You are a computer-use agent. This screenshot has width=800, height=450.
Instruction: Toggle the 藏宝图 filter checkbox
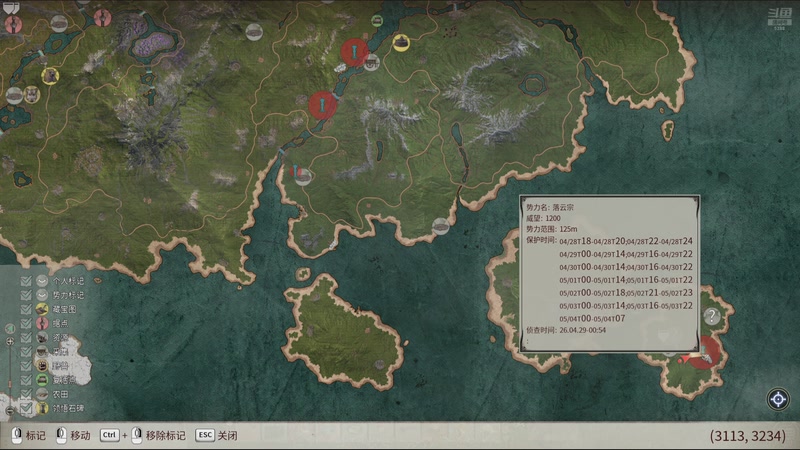(26, 309)
